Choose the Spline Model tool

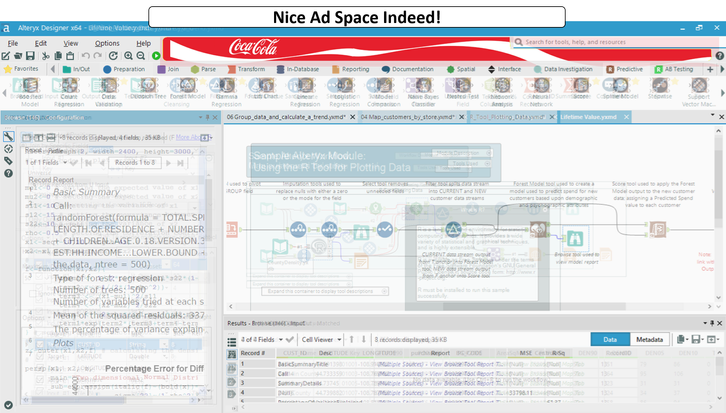tap(620, 89)
